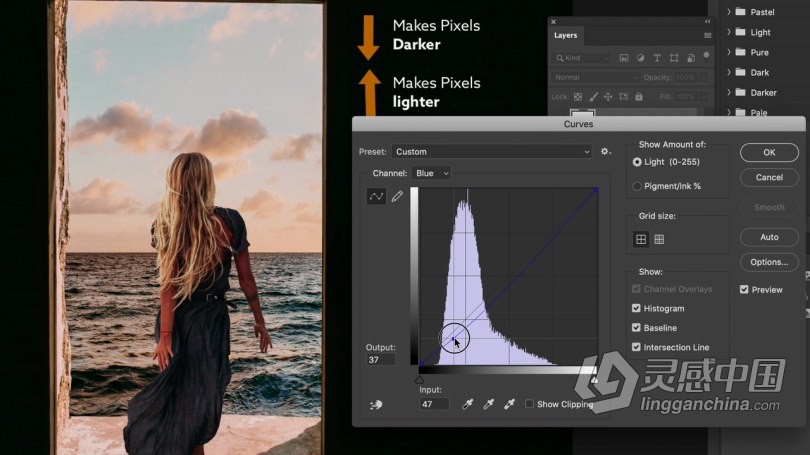Choose the detailed 10x10 grid size icon

pyautogui.click(x=659, y=239)
